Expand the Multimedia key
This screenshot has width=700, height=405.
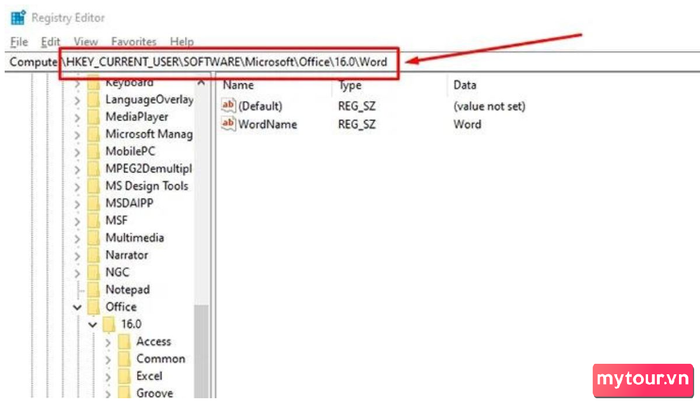(77, 239)
